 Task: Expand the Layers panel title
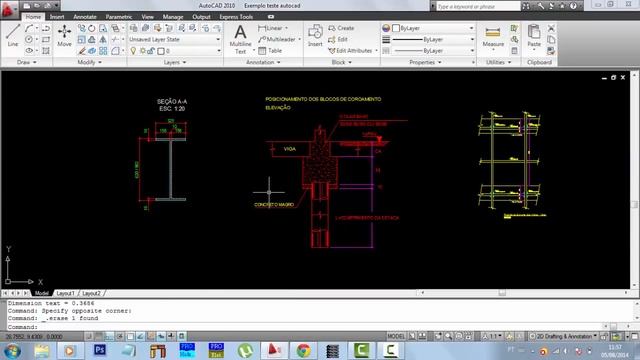175,62
